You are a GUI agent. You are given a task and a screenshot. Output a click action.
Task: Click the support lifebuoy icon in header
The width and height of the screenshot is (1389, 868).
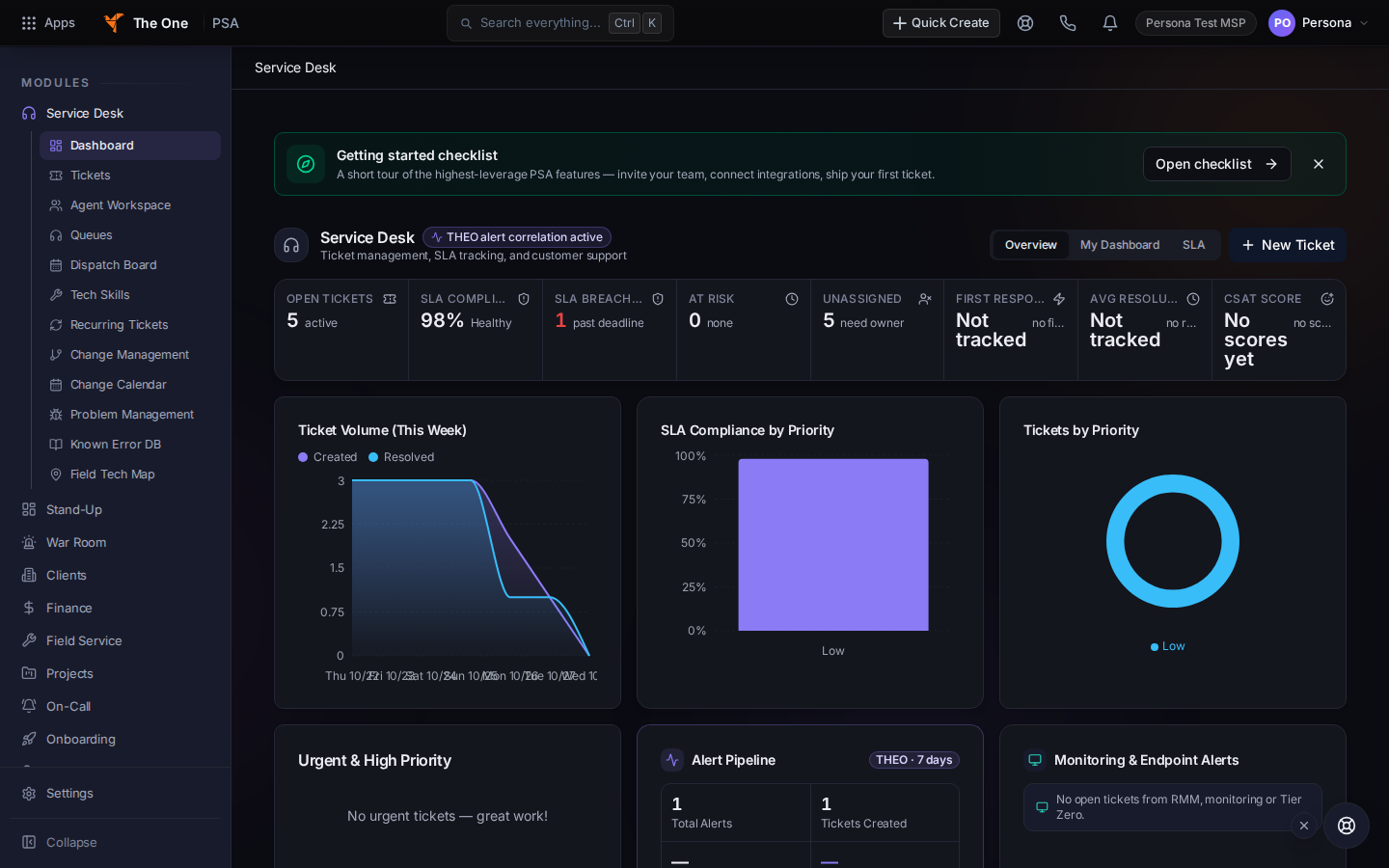[x=1025, y=23]
